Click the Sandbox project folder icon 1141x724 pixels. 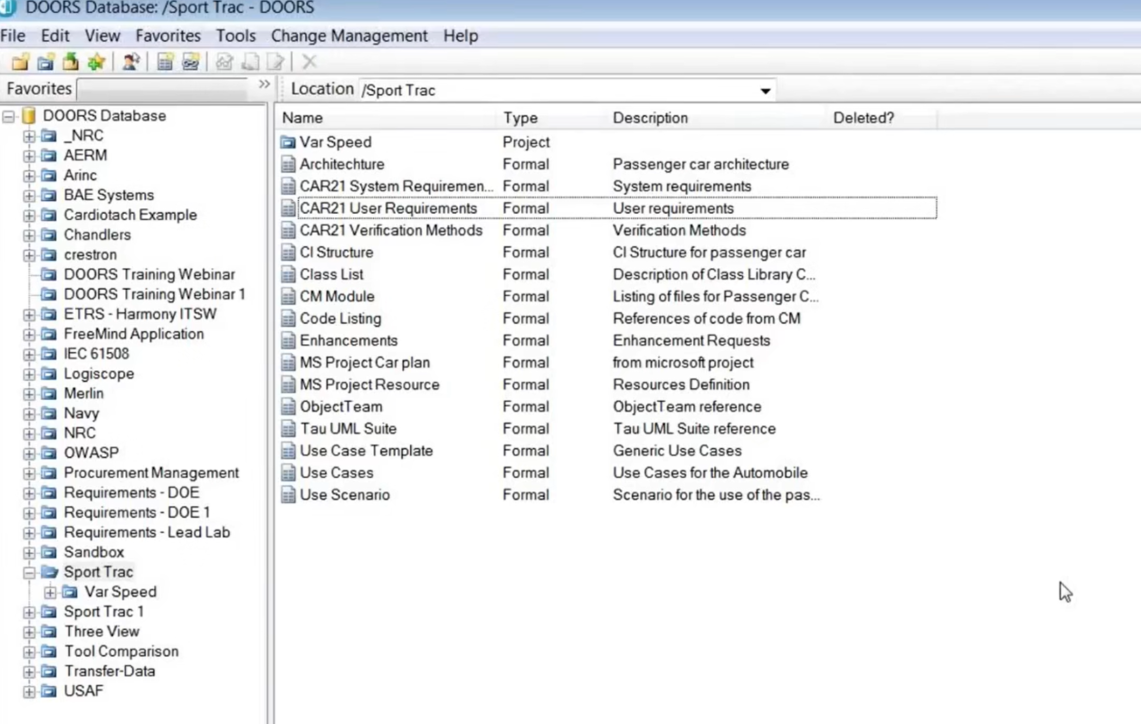coord(49,552)
